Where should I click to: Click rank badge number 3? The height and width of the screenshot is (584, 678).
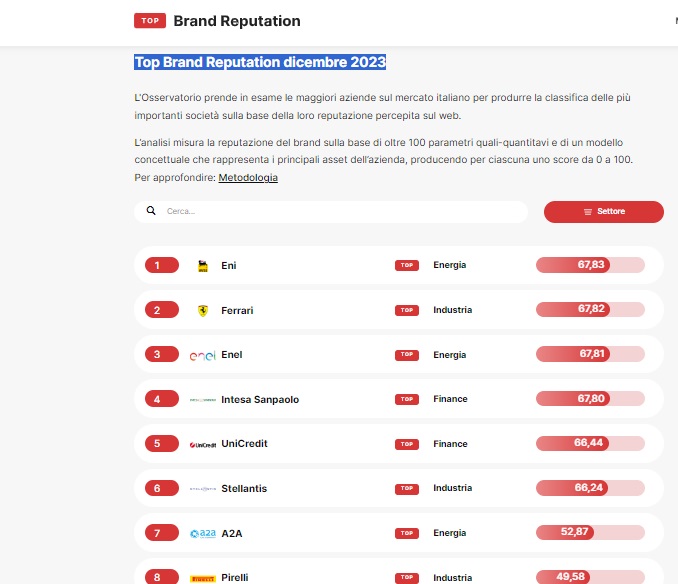(x=157, y=355)
